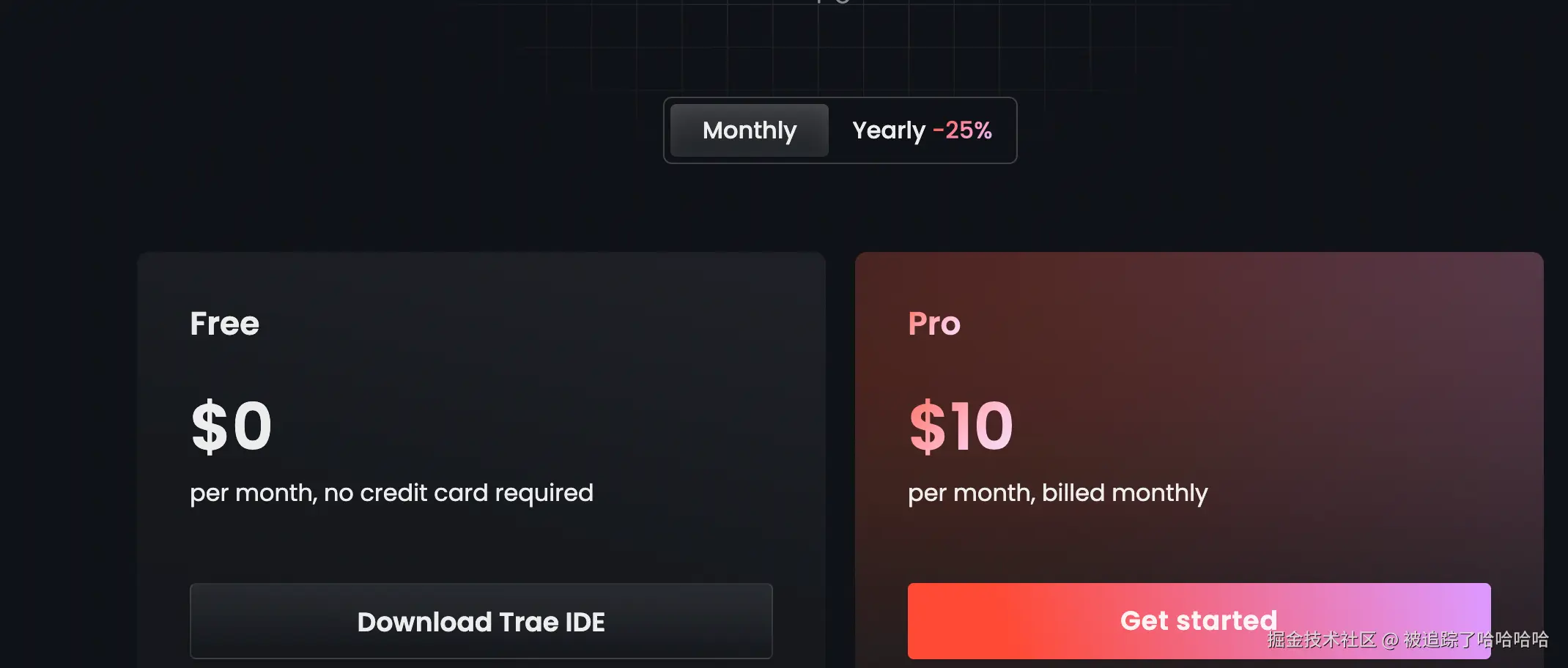Viewport: 1568px width, 668px height.
Task: Click 'per month, billed monthly' text
Action: pyautogui.click(x=1057, y=493)
